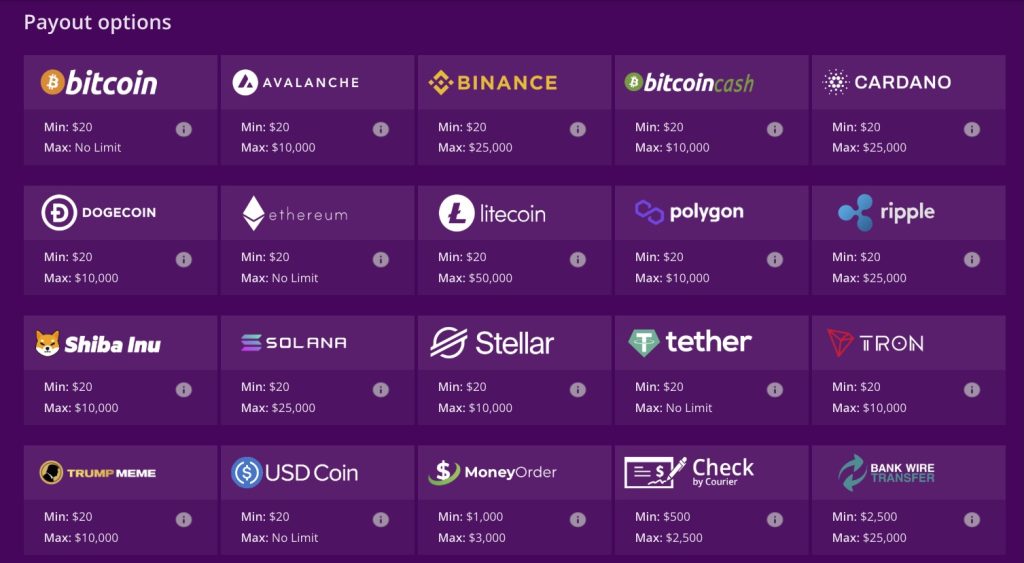
Task: Open info for Bank Wire Transfer
Action: click(972, 519)
